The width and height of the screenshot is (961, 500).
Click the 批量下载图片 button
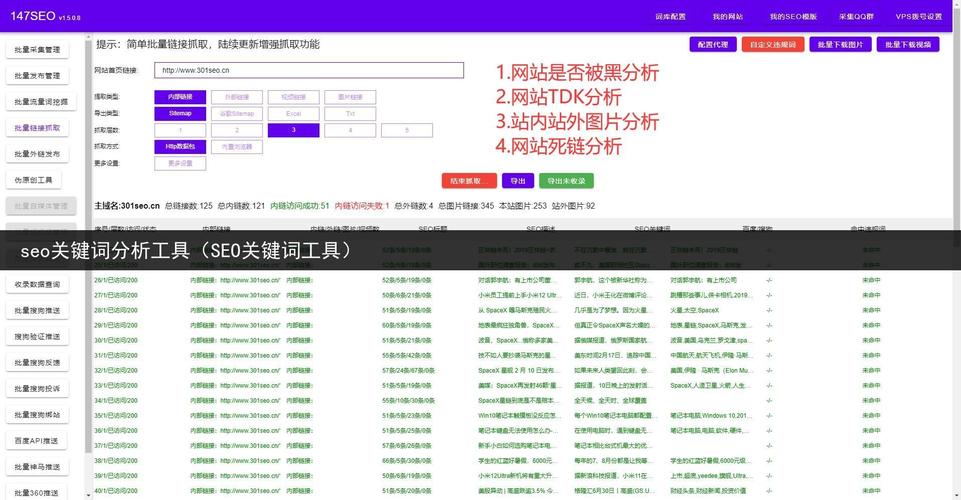coord(840,45)
